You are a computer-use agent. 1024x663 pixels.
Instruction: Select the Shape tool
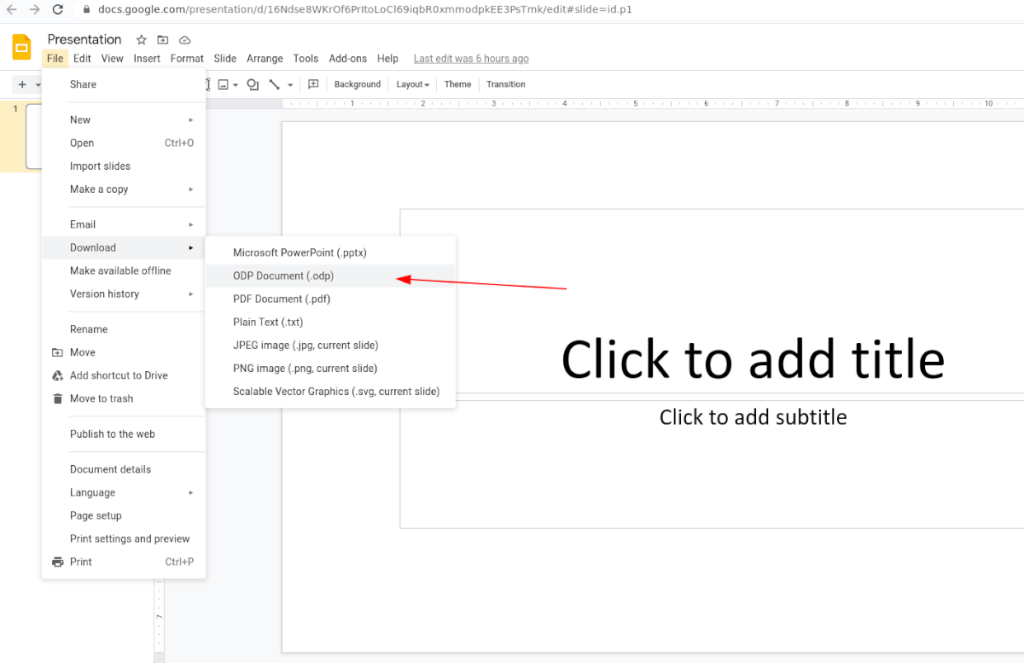coord(252,84)
